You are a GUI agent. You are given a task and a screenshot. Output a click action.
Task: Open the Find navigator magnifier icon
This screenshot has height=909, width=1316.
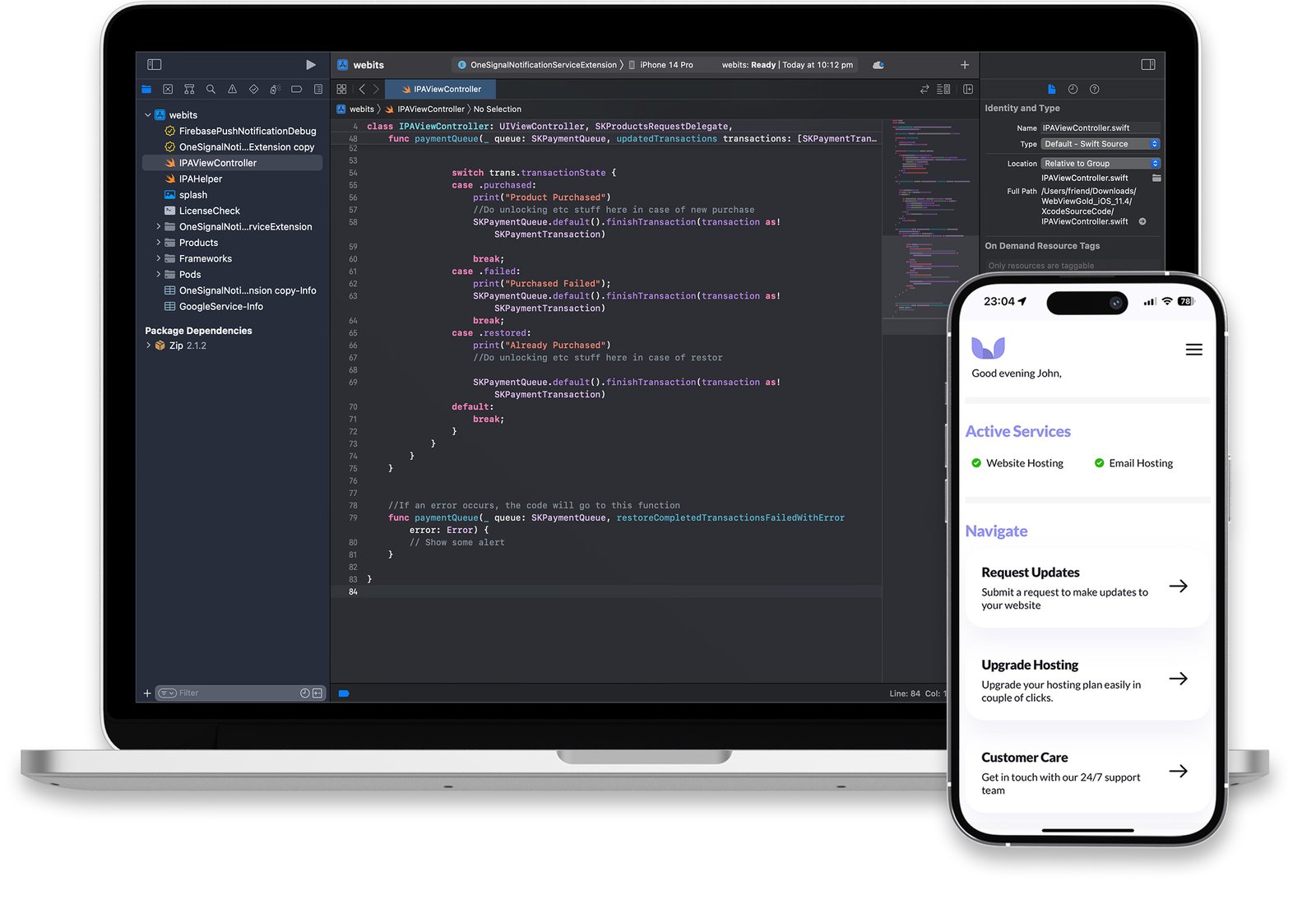pyautogui.click(x=211, y=89)
